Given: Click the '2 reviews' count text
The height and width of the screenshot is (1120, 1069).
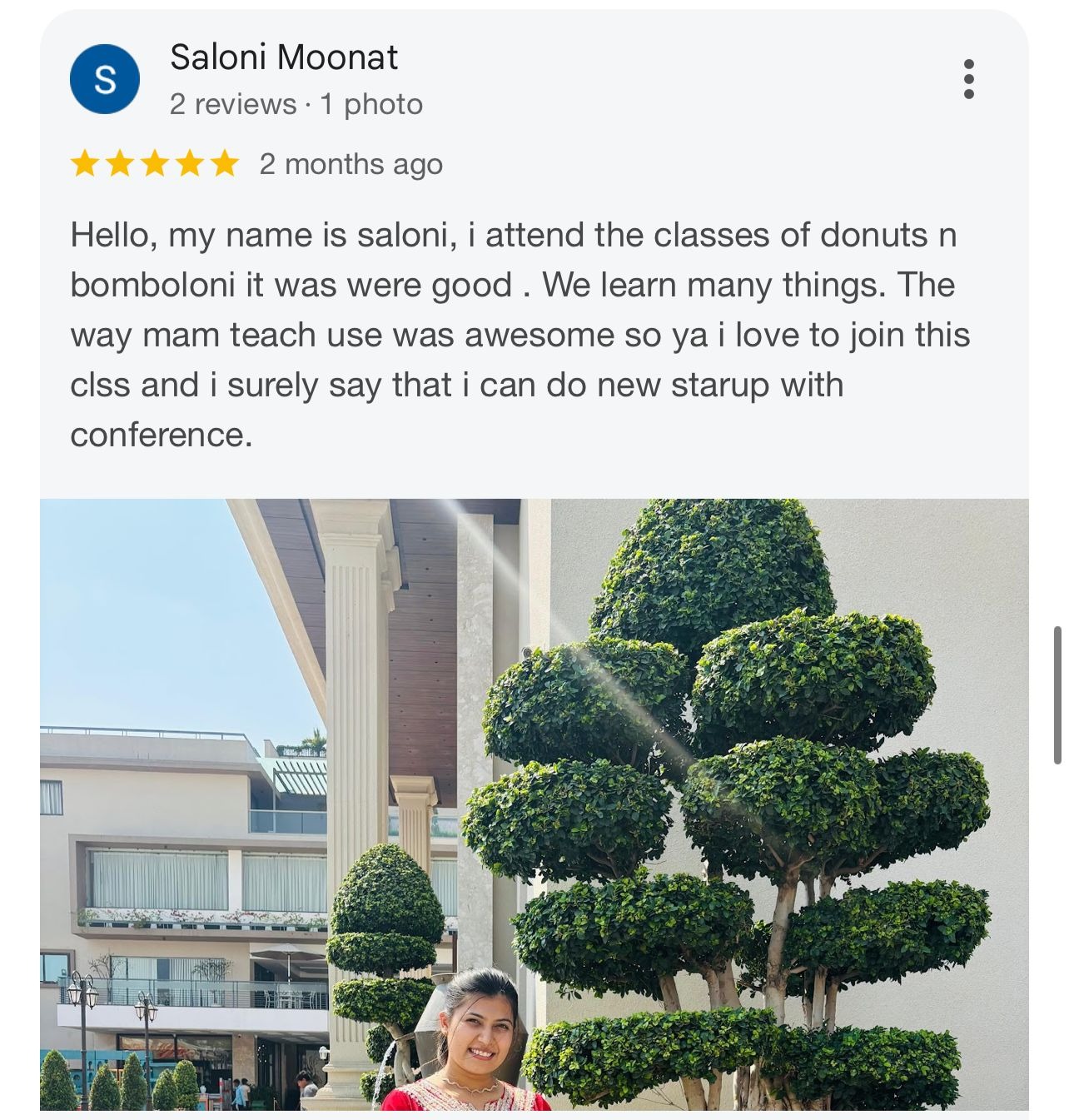Looking at the screenshot, I should click(x=232, y=105).
